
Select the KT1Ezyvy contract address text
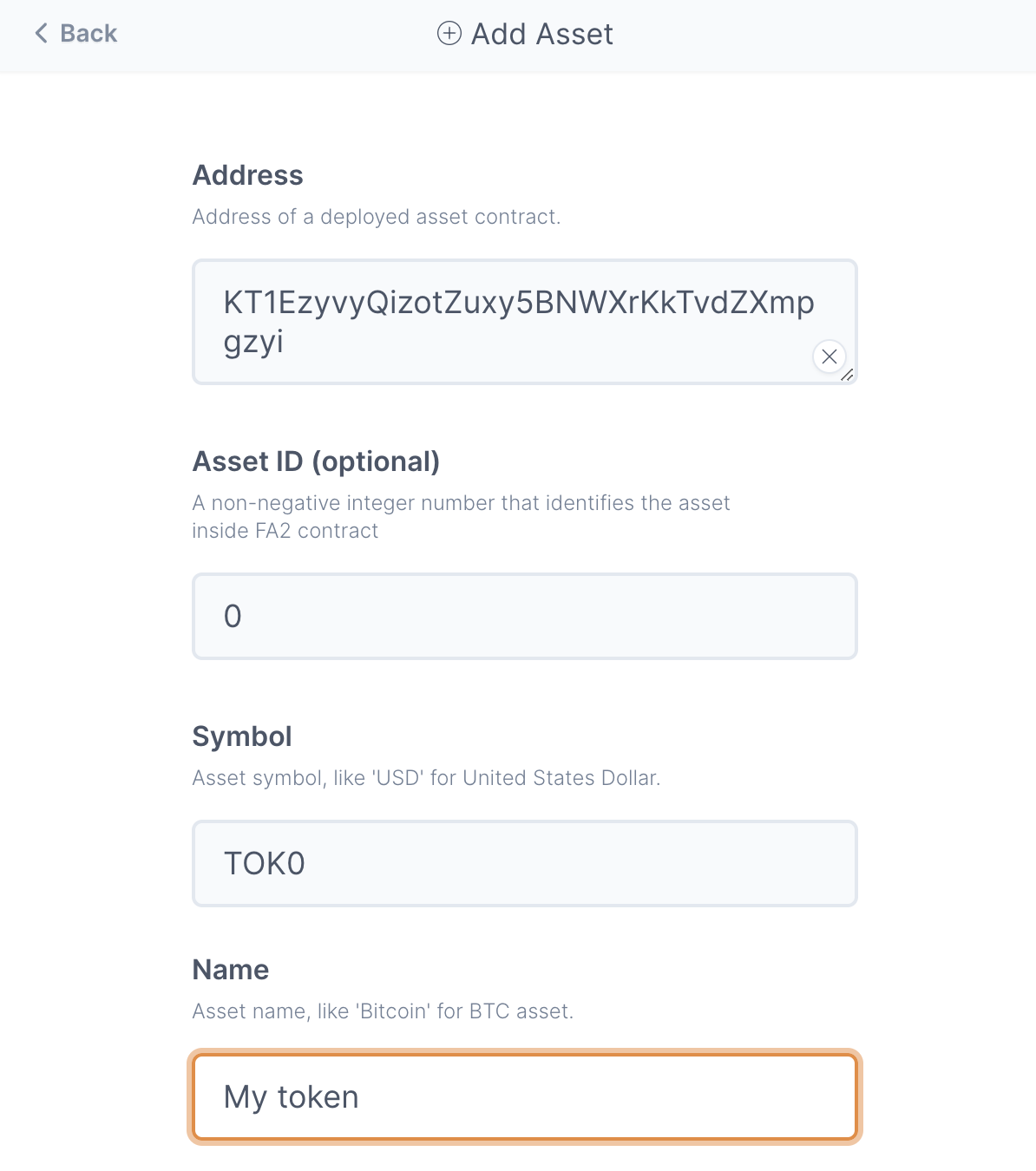click(519, 302)
